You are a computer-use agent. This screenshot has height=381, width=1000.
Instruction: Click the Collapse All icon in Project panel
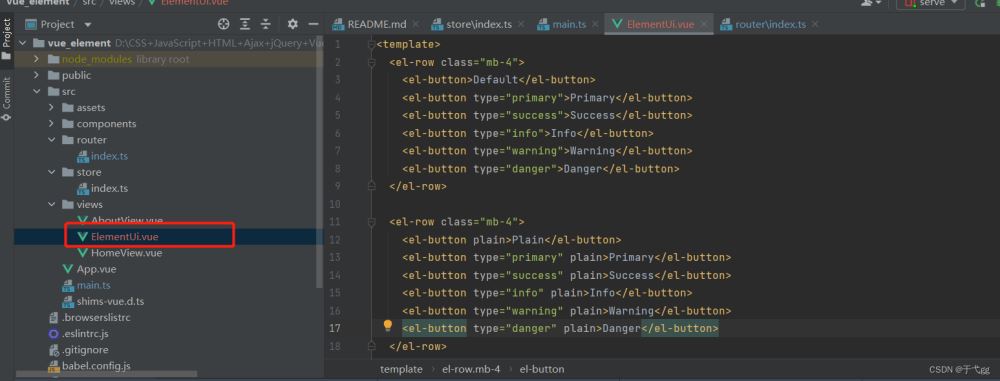pos(266,24)
